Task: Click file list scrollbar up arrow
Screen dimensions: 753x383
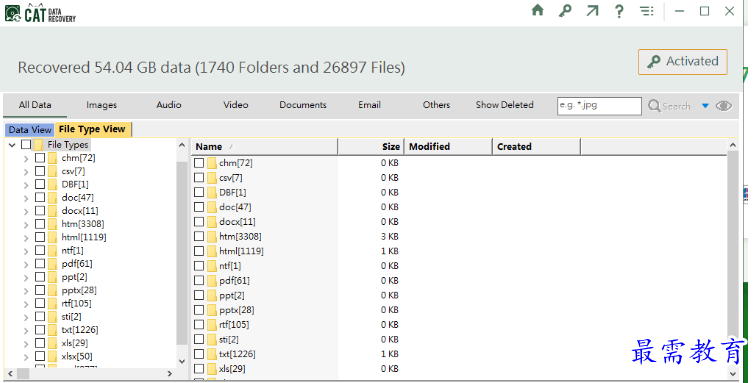Action: pos(732,145)
